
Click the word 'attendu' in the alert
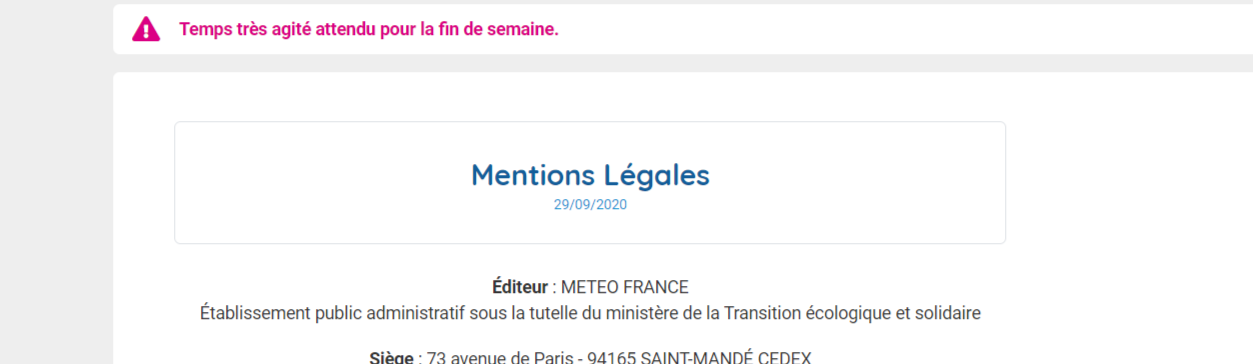point(349,29)
